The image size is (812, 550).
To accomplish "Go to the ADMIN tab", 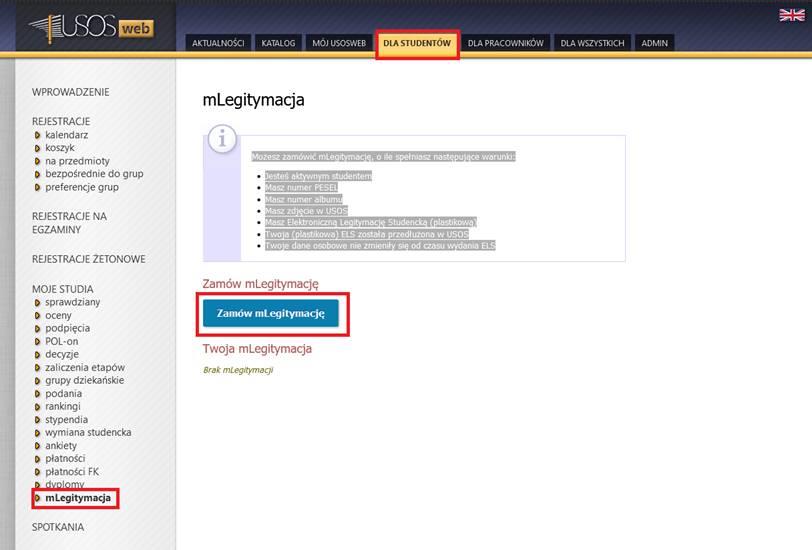I will [655, 43].
